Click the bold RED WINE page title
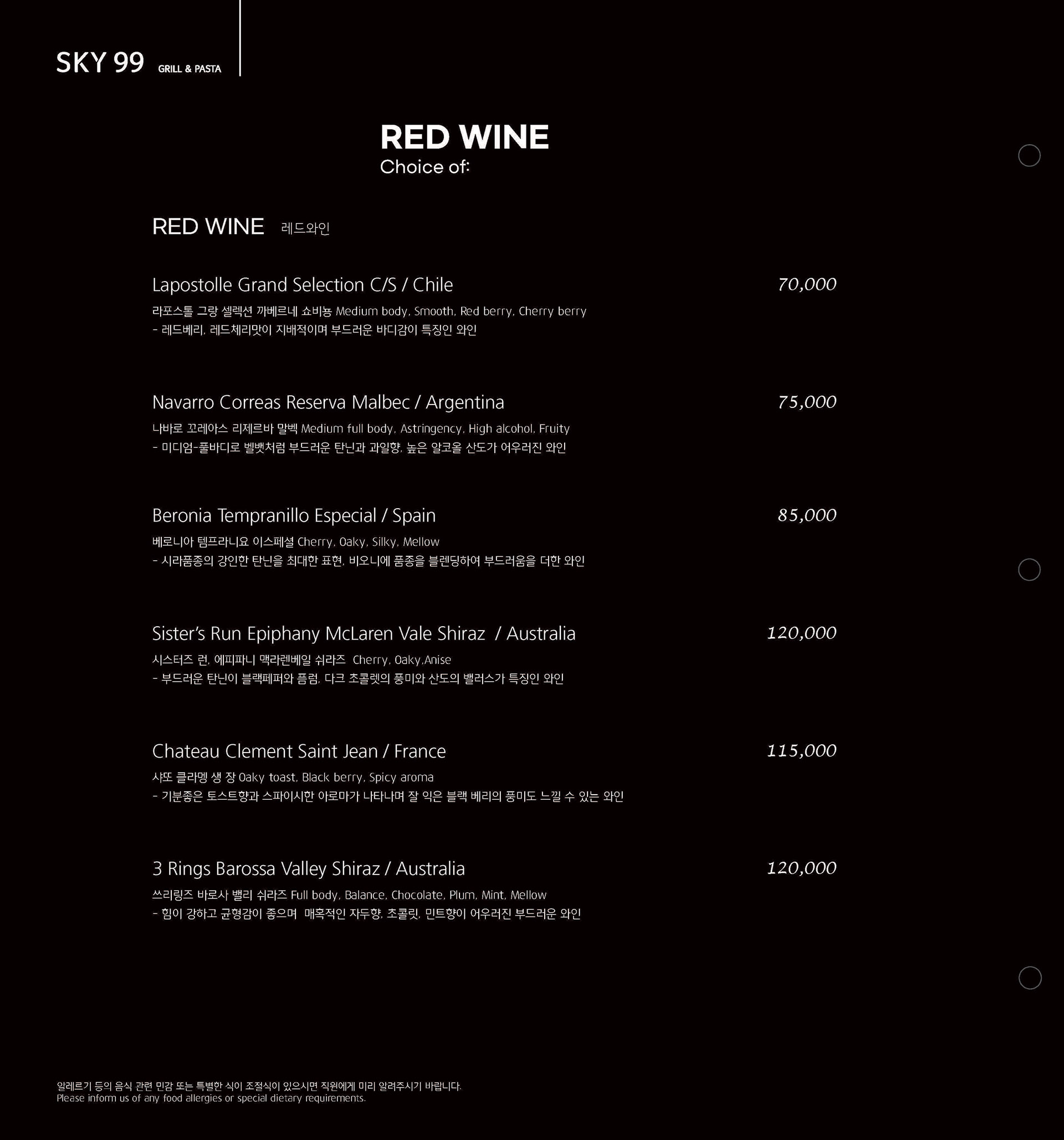This screenshot has height=1140, width=1064. click(x=464, y=137)
